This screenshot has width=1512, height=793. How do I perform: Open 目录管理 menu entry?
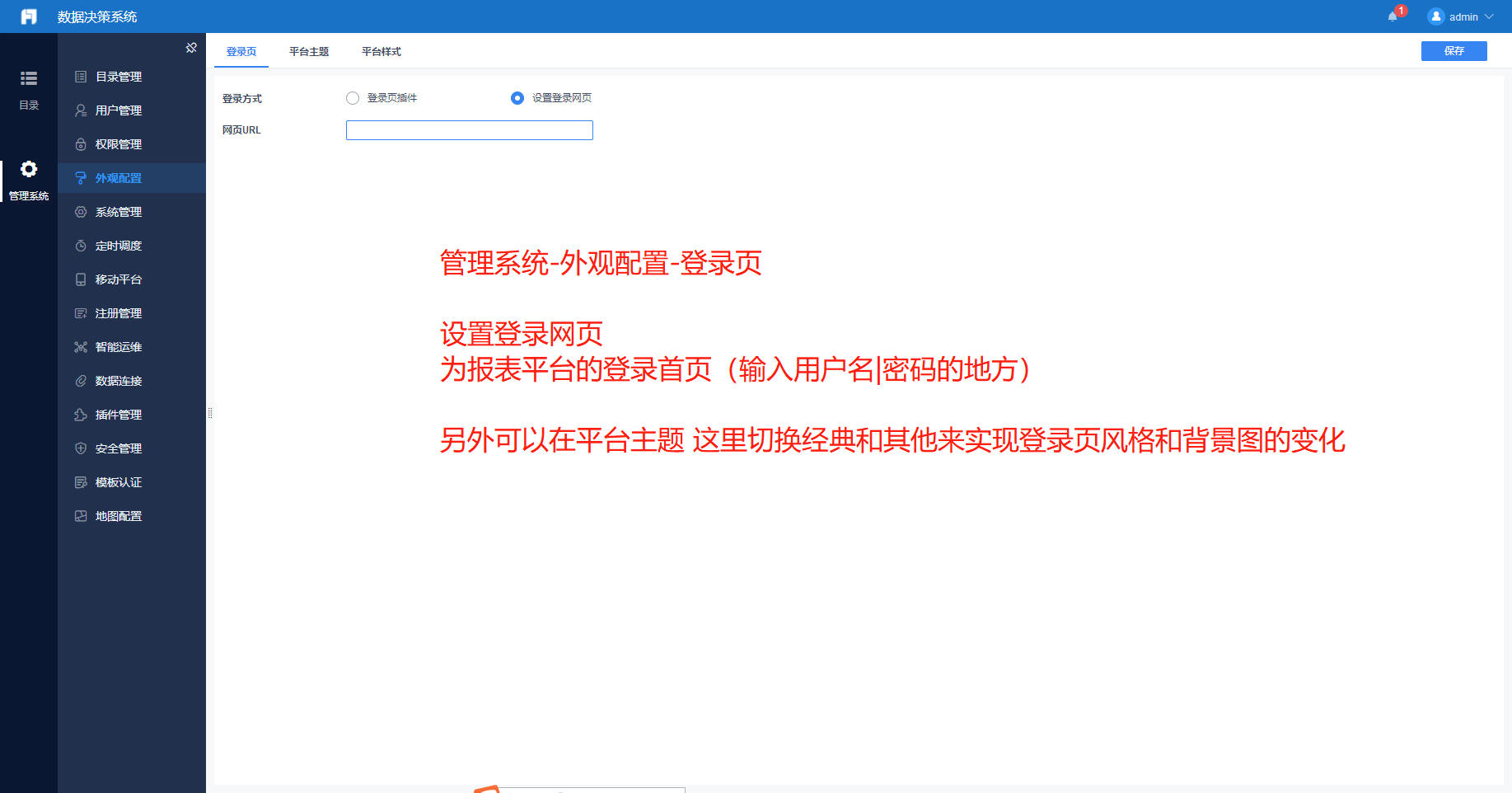pyautogui.click(x=132, y=77)
